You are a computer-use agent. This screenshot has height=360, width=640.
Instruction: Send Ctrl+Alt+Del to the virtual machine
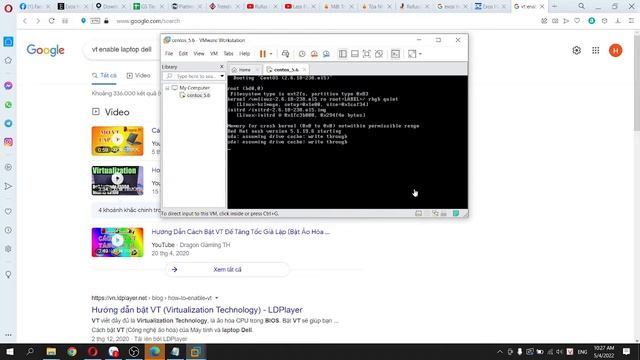pyautogui.click(x=285, y=54)
